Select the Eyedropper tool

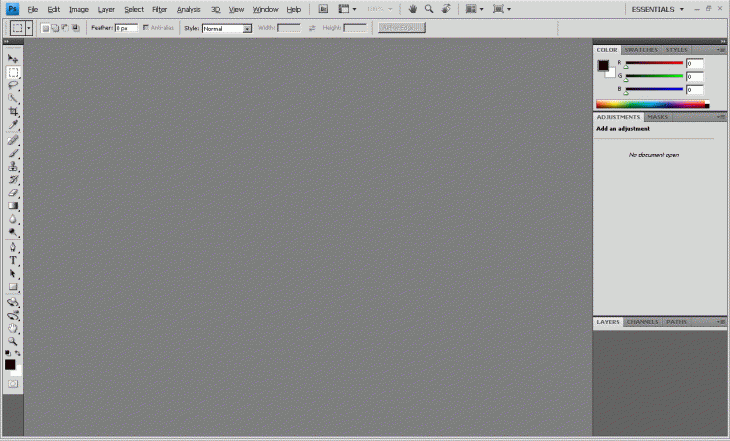tap(13, 126)
